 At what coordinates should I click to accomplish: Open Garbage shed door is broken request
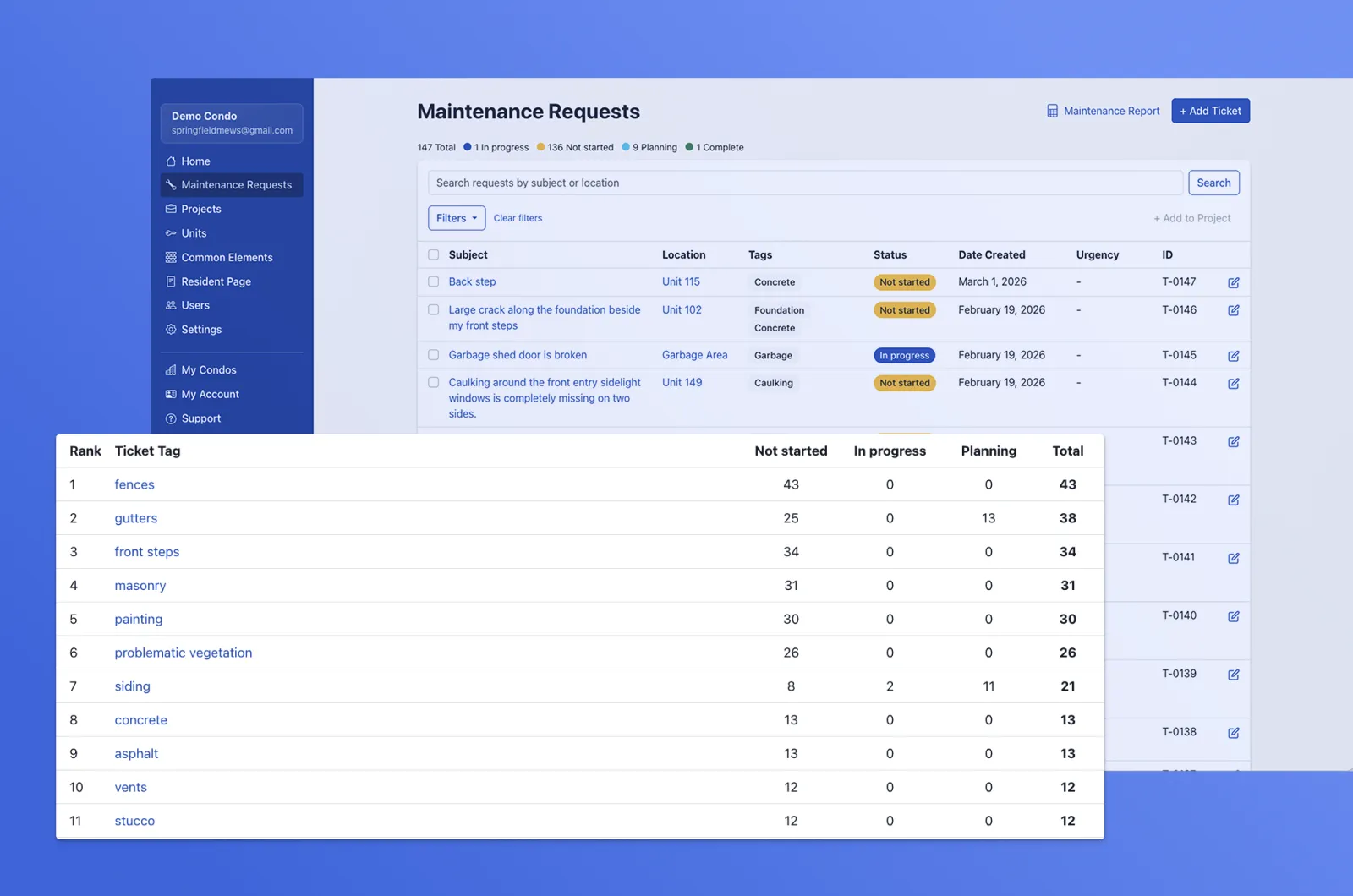[518, 355]
